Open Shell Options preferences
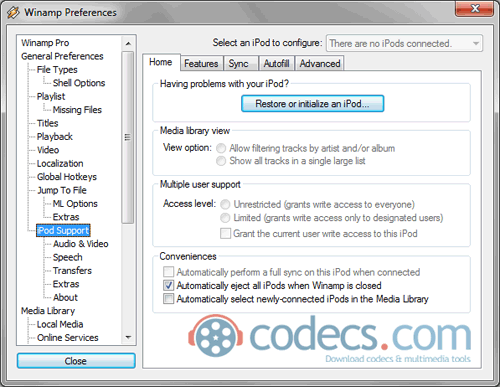This screenshot has height=387, width=500. pos(79,83)
